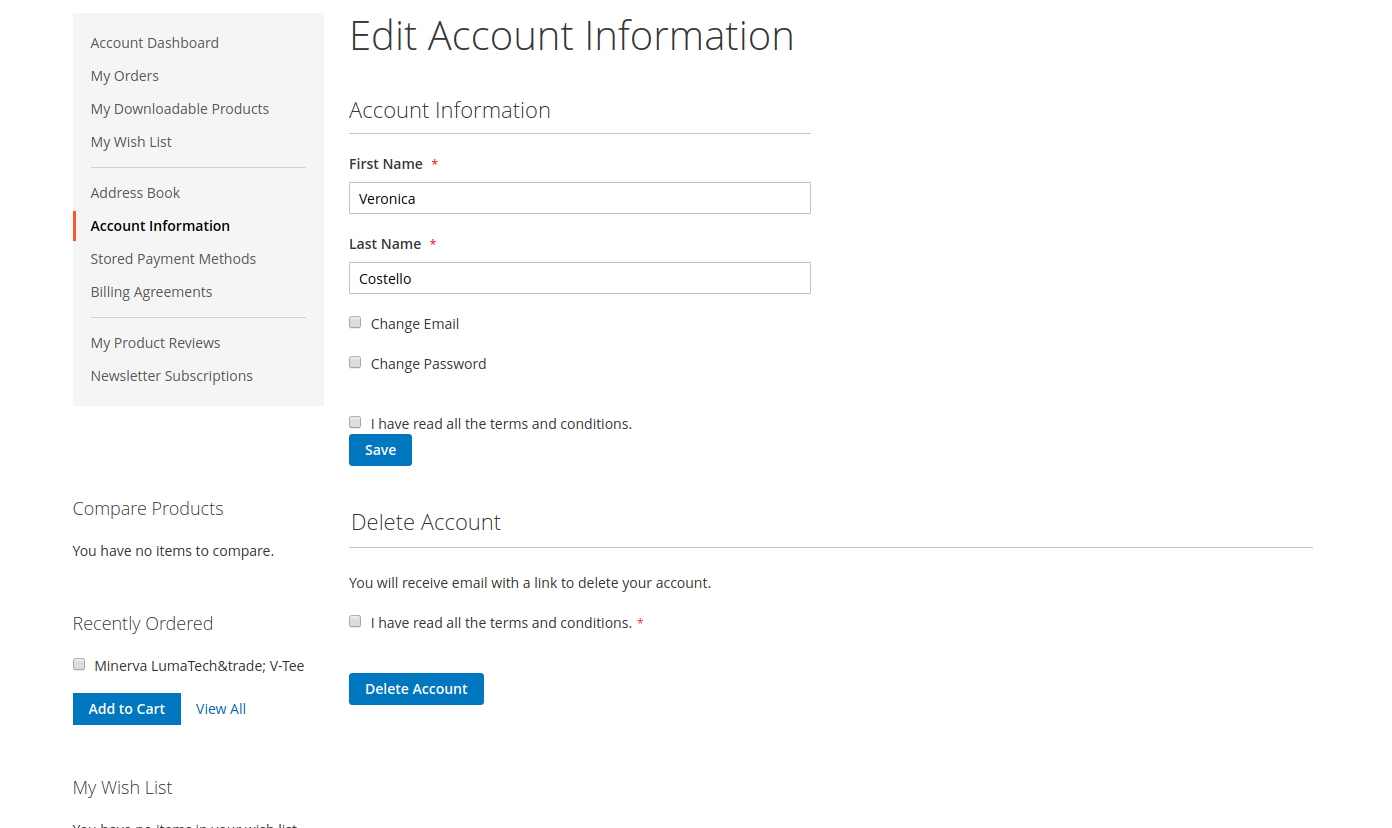Enable the Change Email checkbox
This screenshot has width=1392, height=828.
coord(355,323)
